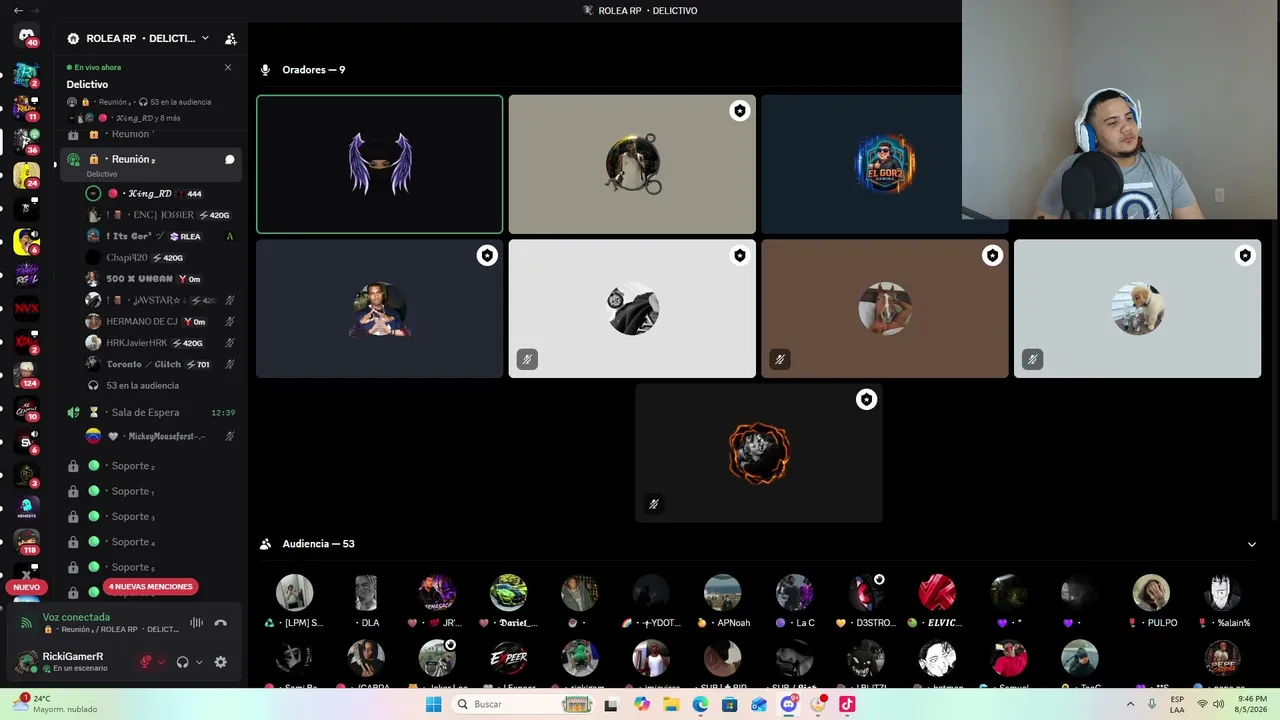Open Windows Start menu
Screen dimensions: 1280x720
coord(433,704)
